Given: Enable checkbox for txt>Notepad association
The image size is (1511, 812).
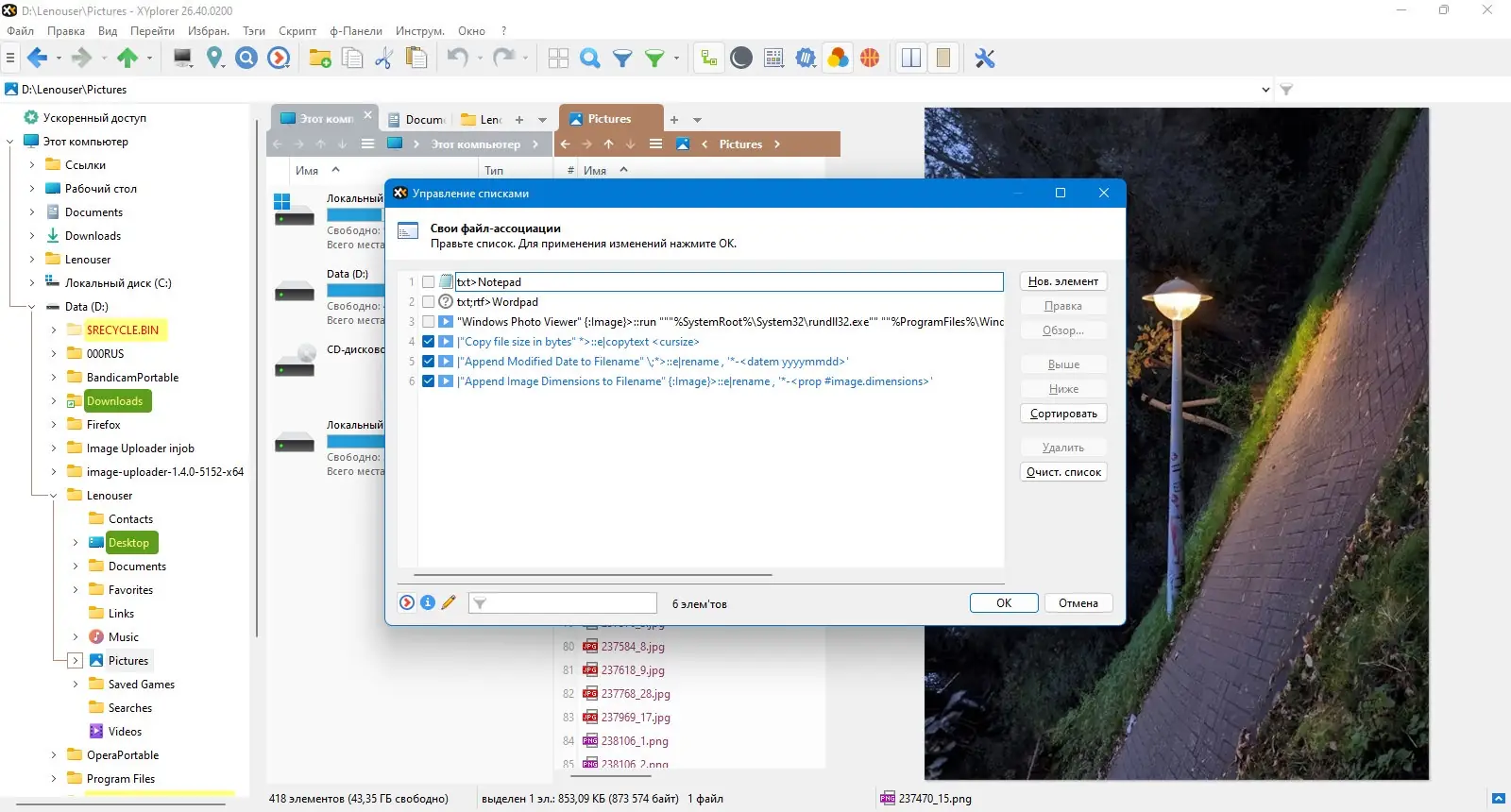Looking at the screenshot, I should (x=429, y=282).
